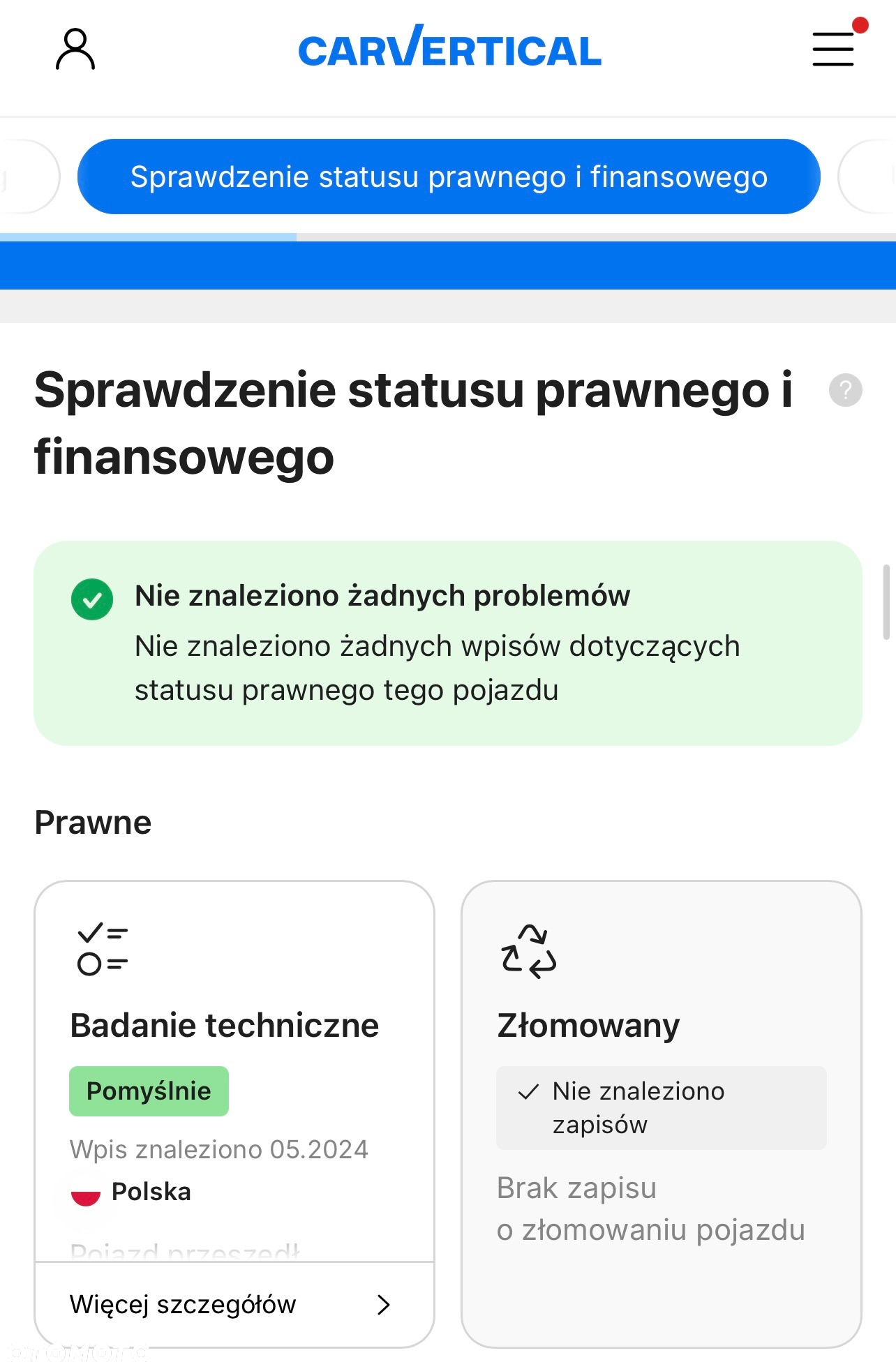Tap Nie znaleziono zapisów status box
Image resolution: width=896 pixels, height=1369 pixels.
[661, 1108]
